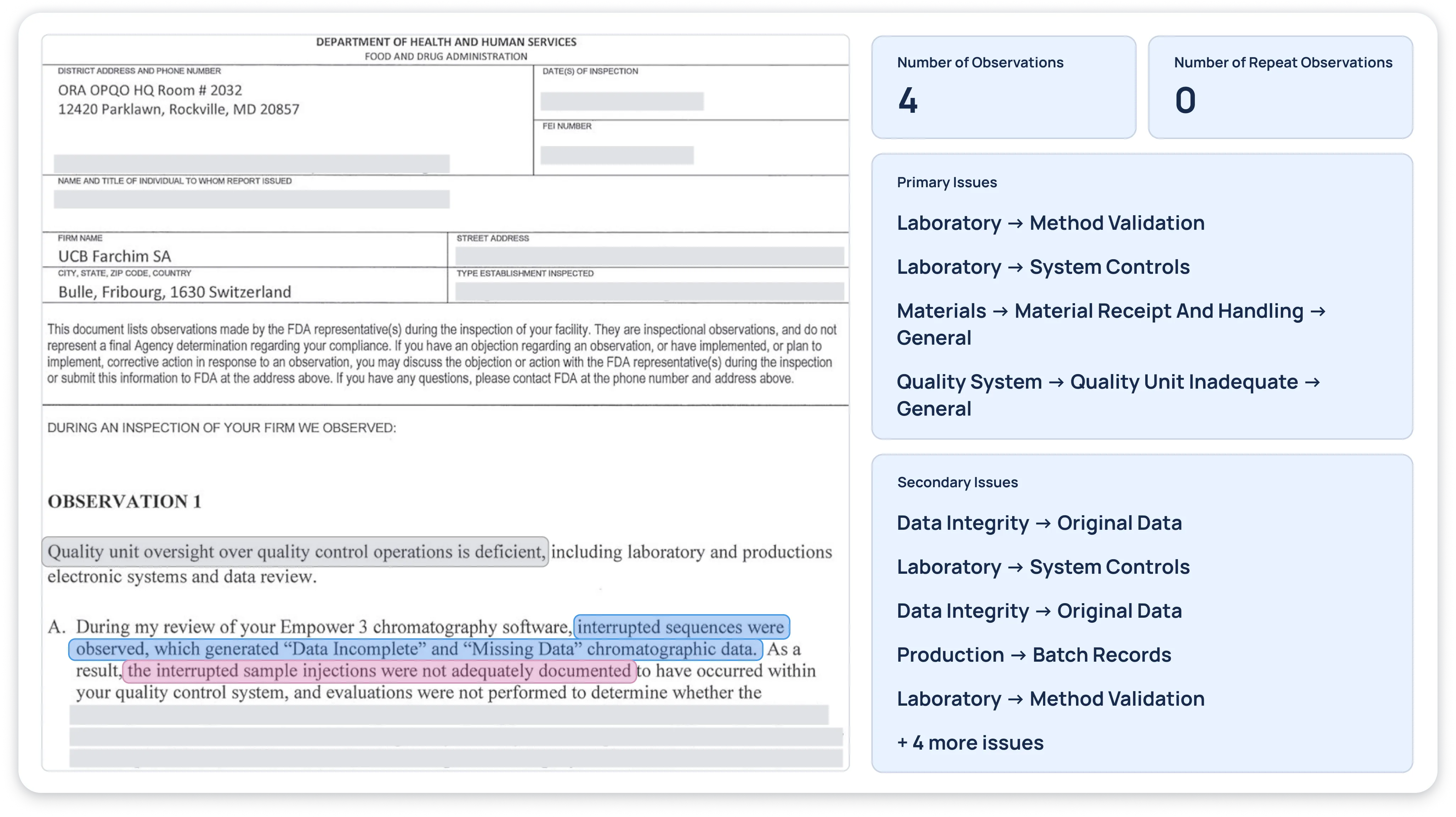Select Production → Batch Records issue
This screenshot has width=1456, height=817.
(x=1034, y=655)
